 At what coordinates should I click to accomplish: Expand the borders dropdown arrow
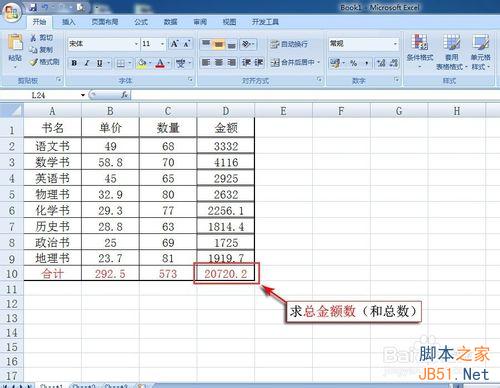coord(129,63)
